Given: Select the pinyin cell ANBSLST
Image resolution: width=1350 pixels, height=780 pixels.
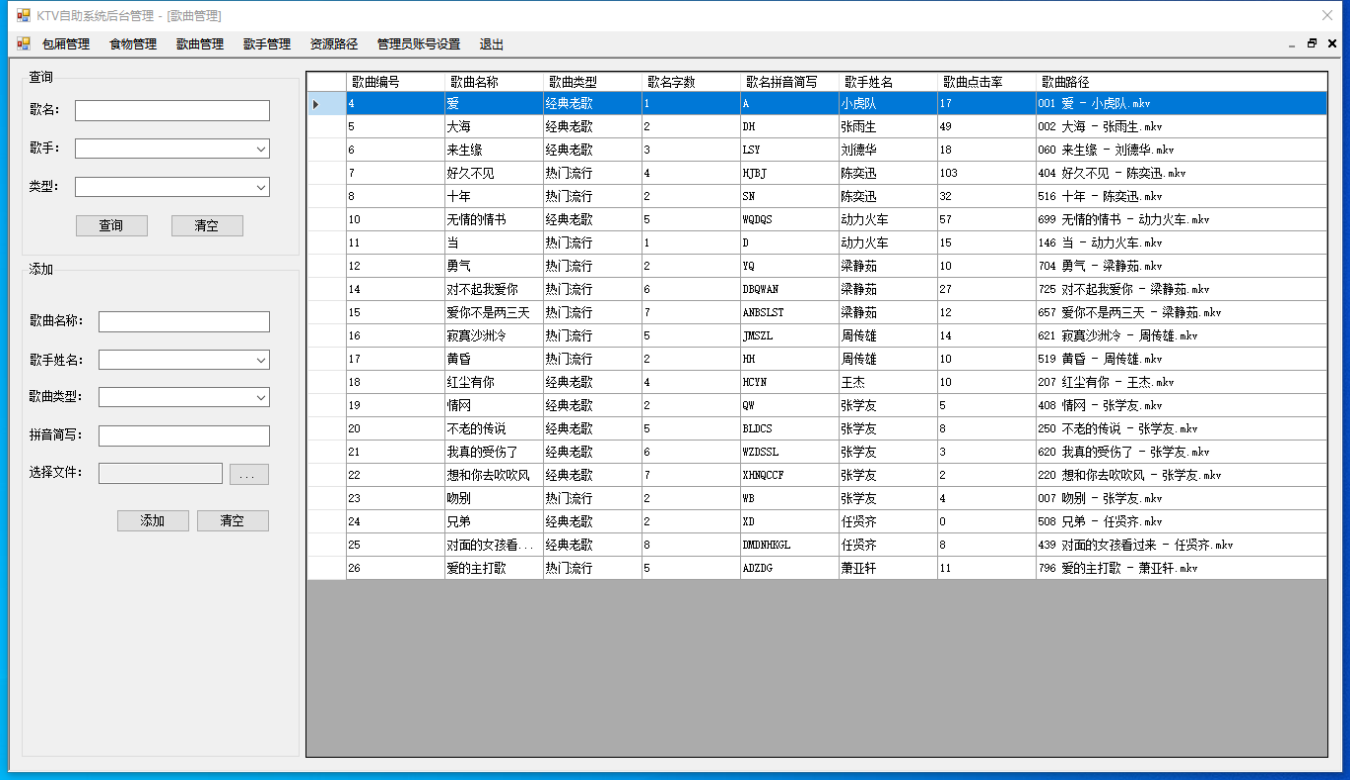Looking at the screenshot, I should [789, 312].
